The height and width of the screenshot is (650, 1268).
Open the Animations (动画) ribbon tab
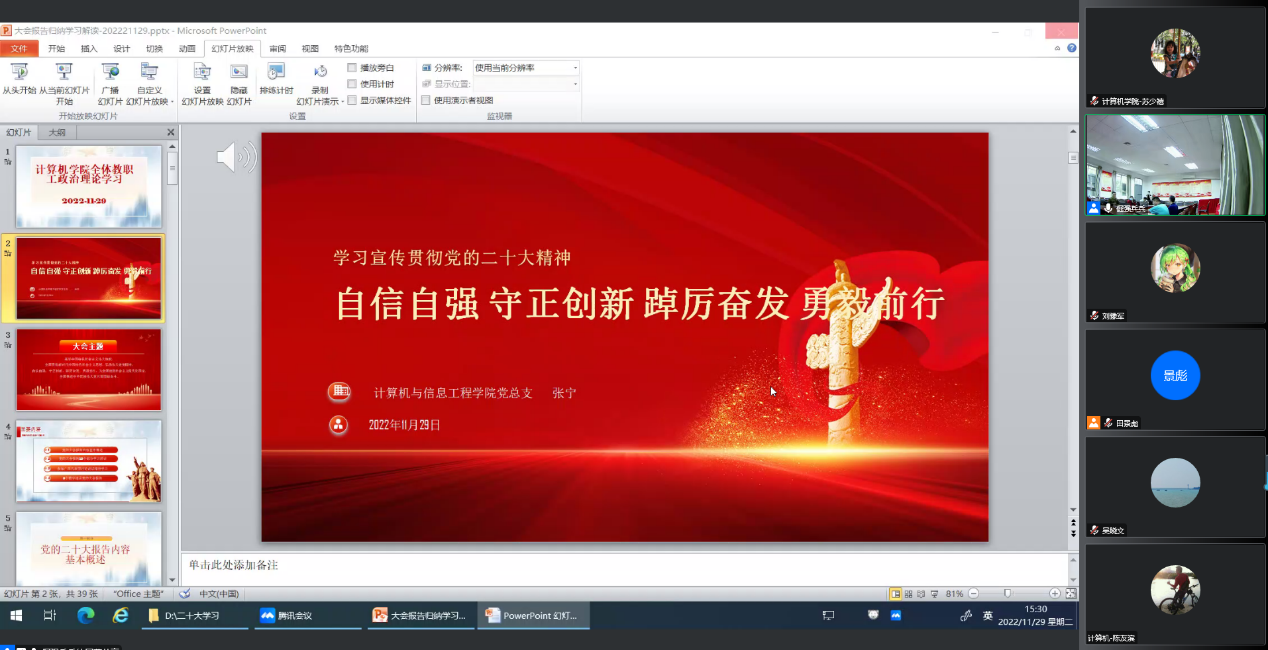(x=187, y=48)
